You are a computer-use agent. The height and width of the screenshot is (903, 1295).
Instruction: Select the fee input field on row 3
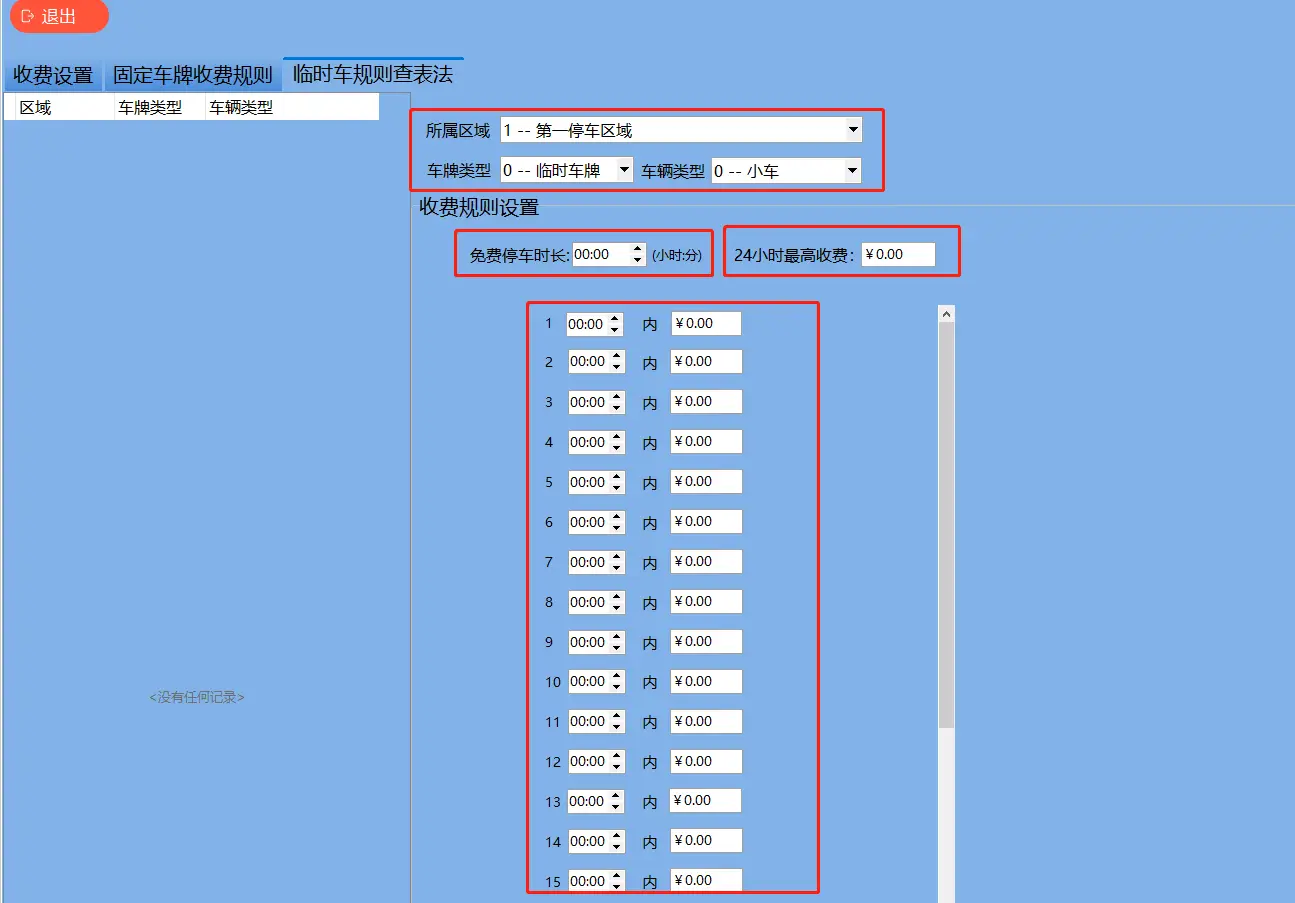pos(706,401)
